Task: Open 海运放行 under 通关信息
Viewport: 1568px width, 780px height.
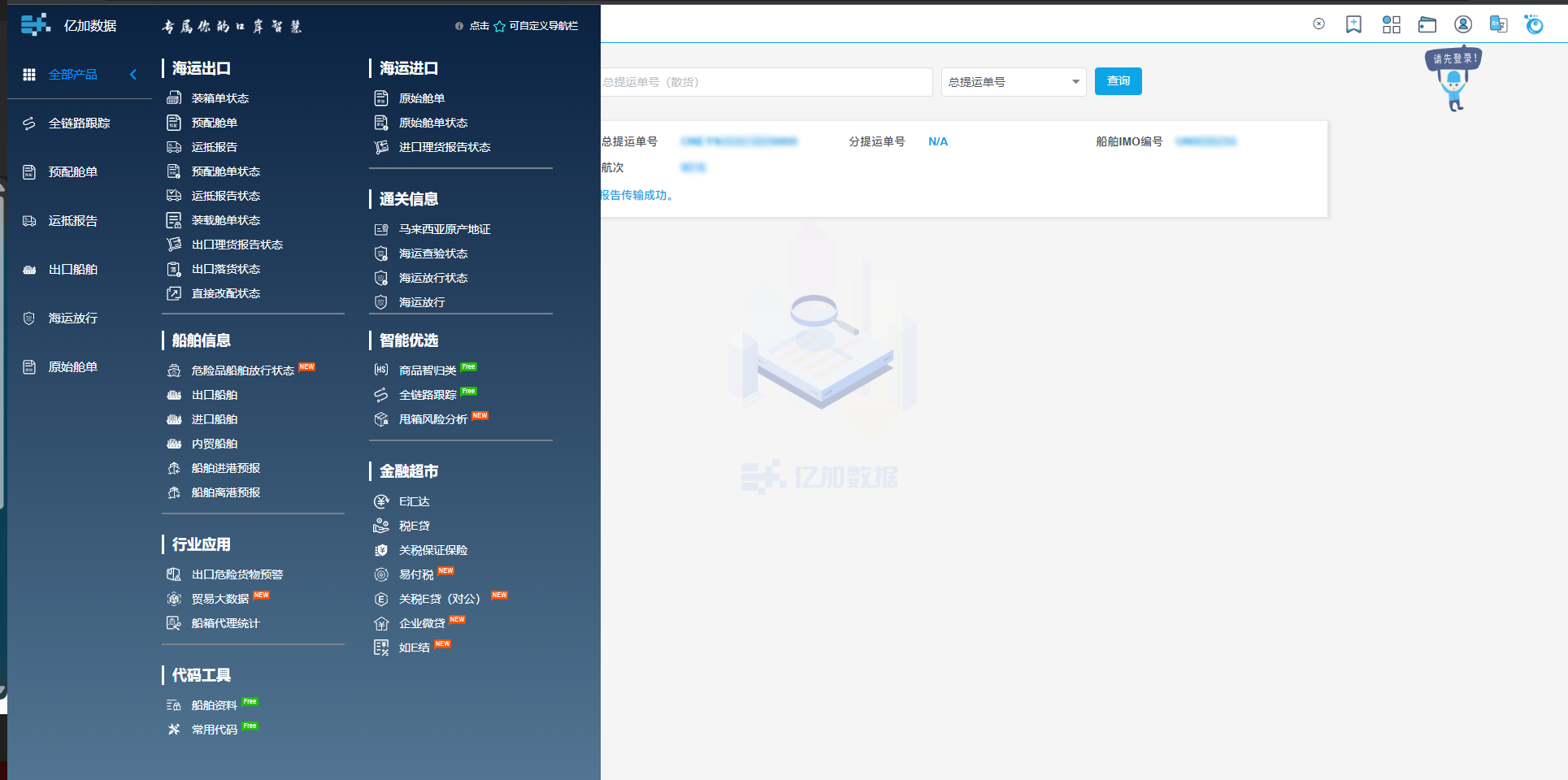Action: click(422, 302)
